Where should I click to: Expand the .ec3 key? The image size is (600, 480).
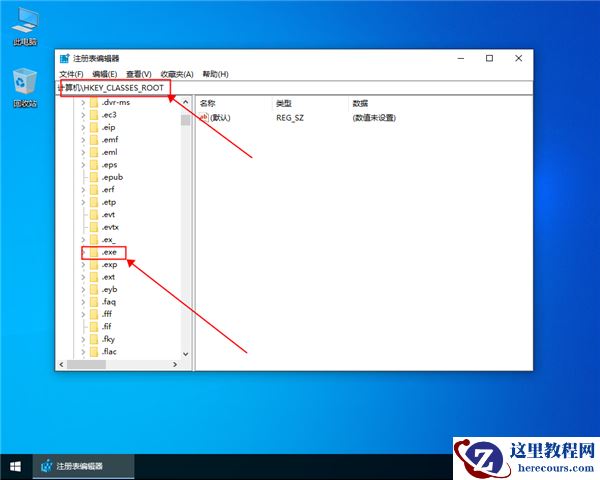[x=83, y=115]
